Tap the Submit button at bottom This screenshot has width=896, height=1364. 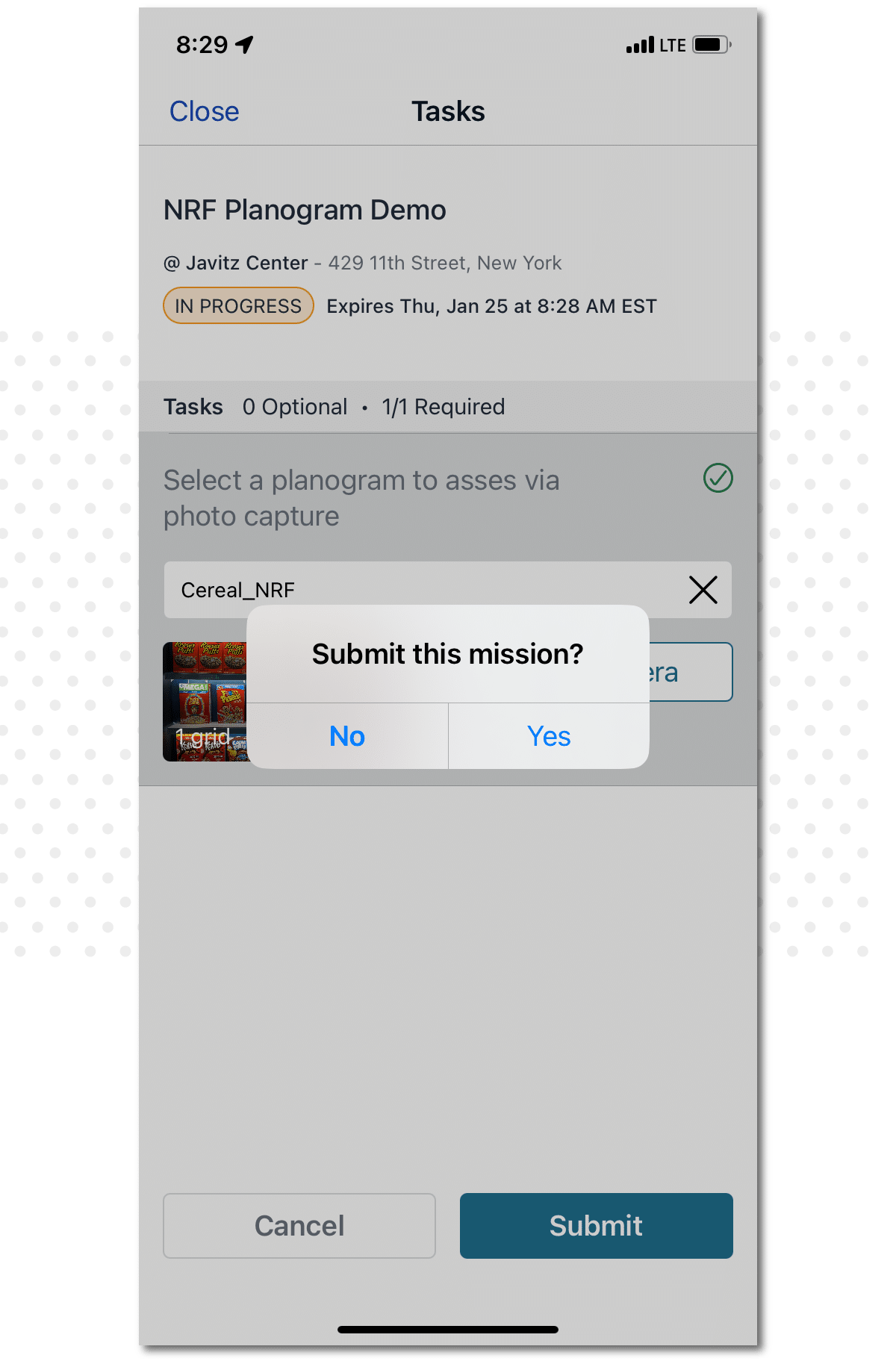[596, 1225]
